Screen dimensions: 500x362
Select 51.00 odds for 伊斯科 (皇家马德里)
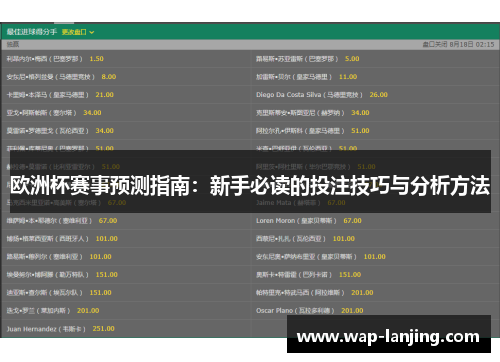coord(360,131)
